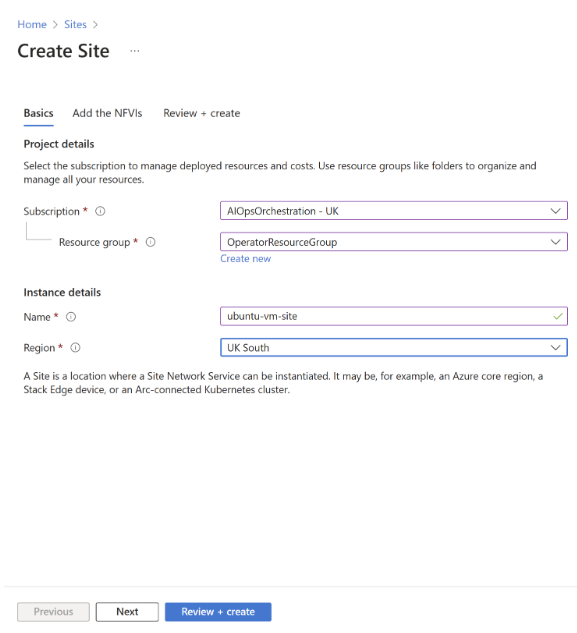The height and width of the screenshot is (633, 577).
Task: Expand the AIOpsOrchestration - UK subscription dropdown
Action: [x=394, y=211]
